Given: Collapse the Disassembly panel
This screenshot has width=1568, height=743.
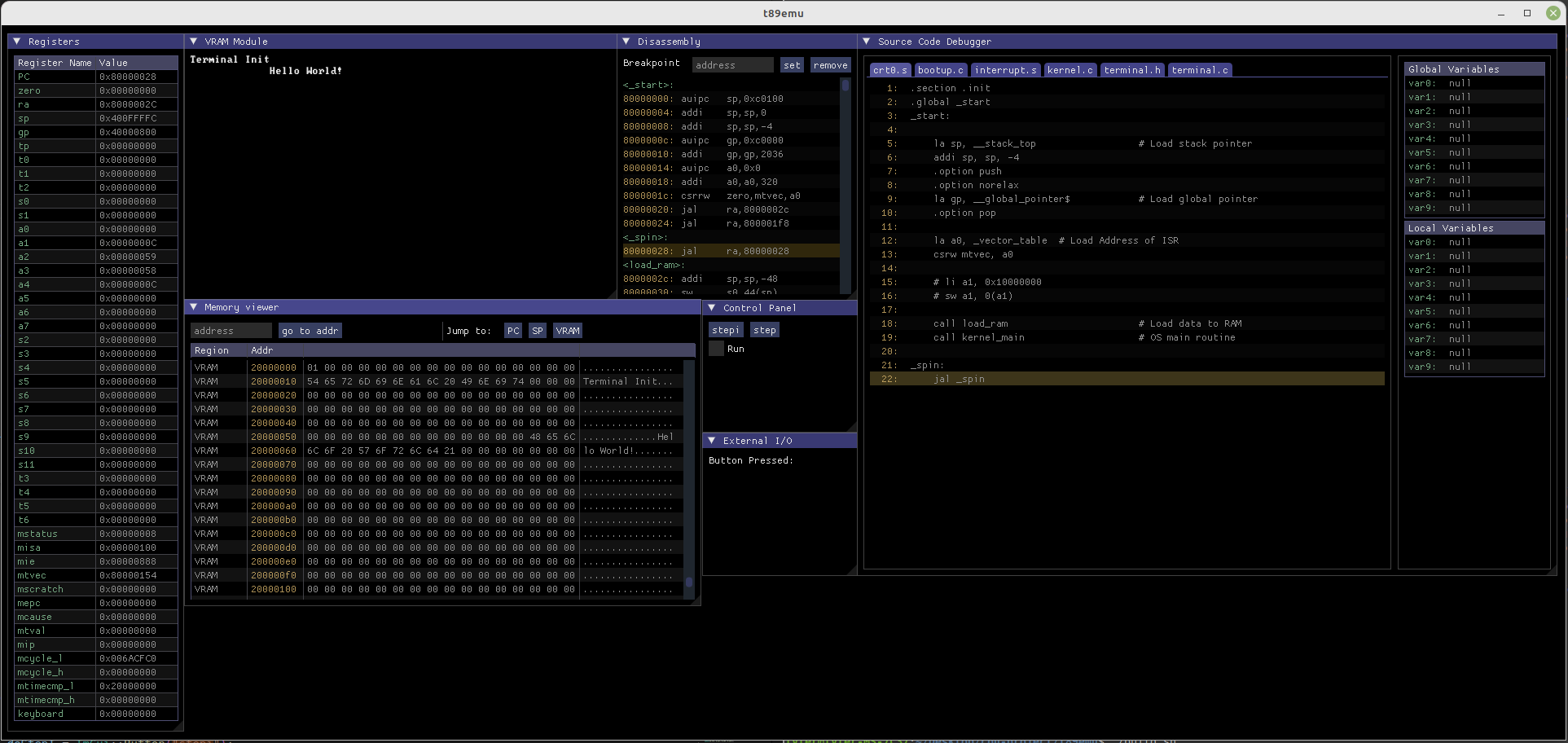Looking at the screenshot, I should (x=626, y=41).
